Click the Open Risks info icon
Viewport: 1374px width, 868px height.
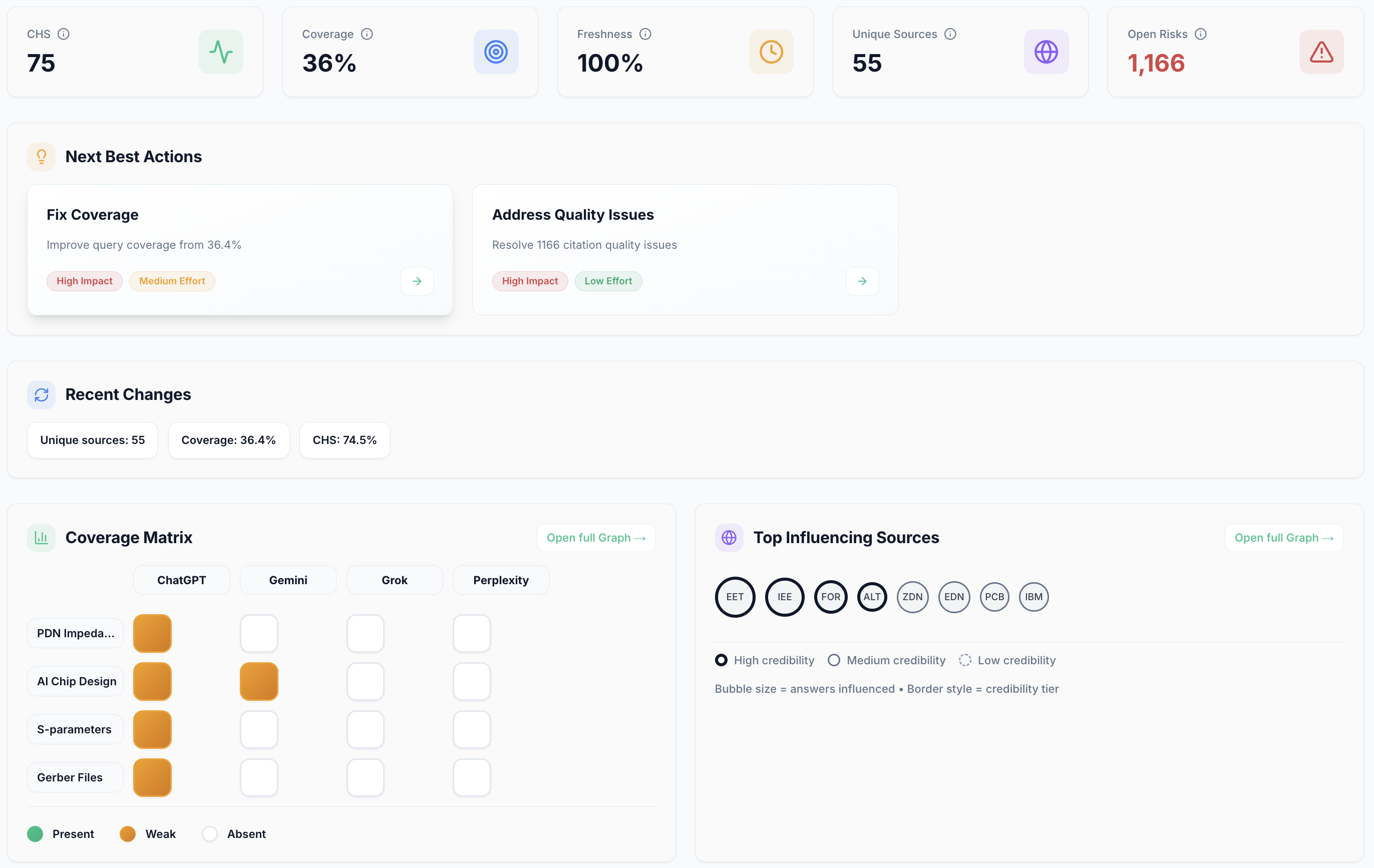(x=1201, y=34)
